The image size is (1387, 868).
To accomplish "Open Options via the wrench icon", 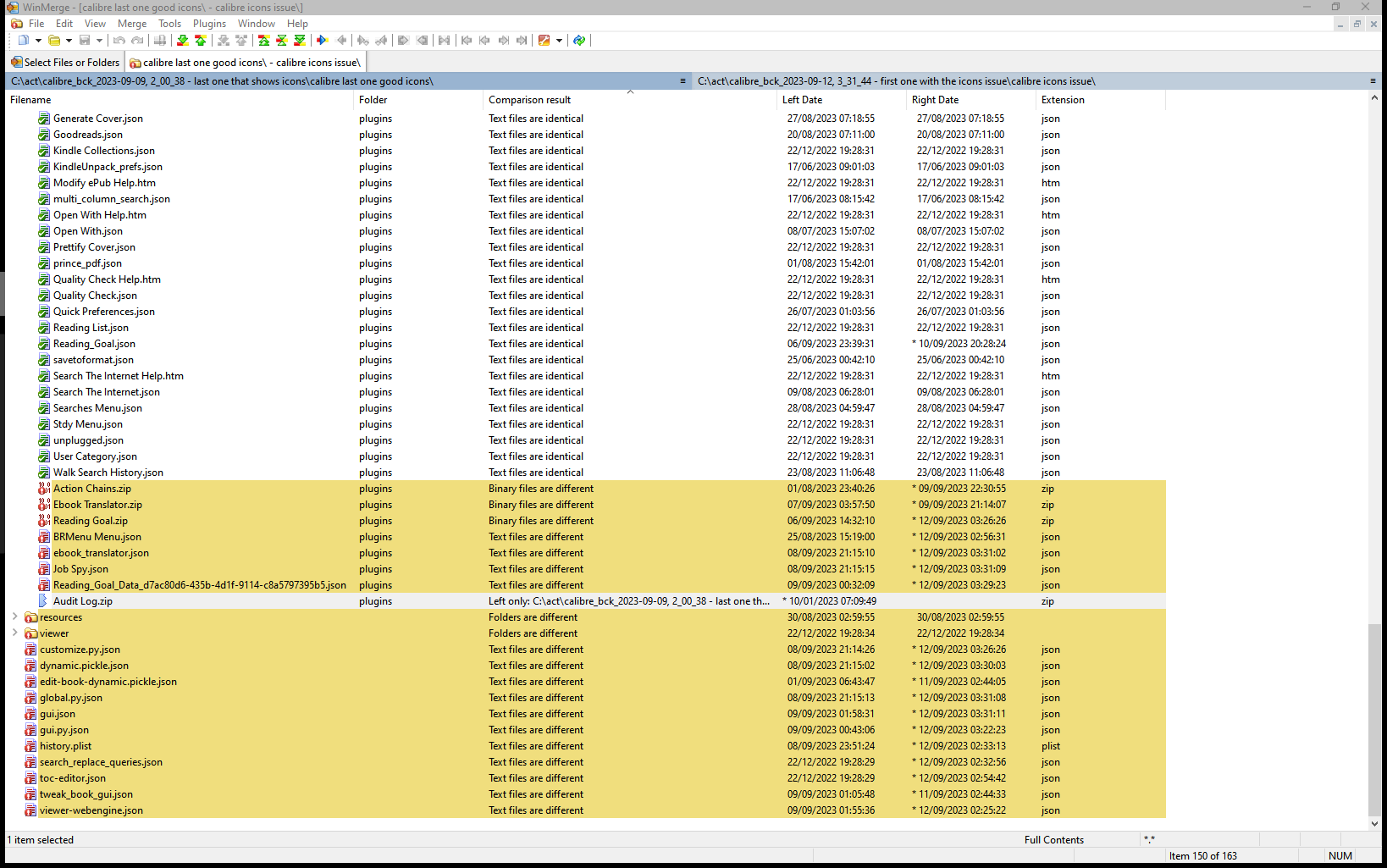I will [544, 41].
